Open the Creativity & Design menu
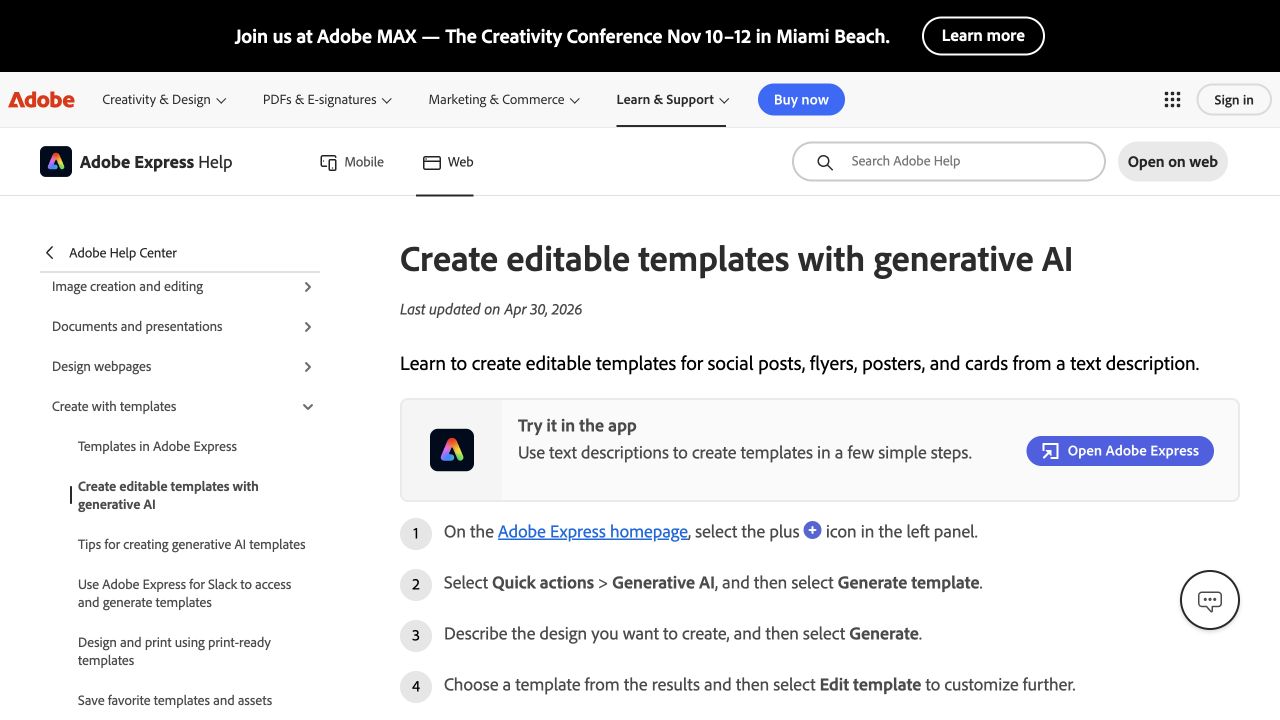Screen dimensions: 1280x720 pyautogui.click(x=164, y=100)
